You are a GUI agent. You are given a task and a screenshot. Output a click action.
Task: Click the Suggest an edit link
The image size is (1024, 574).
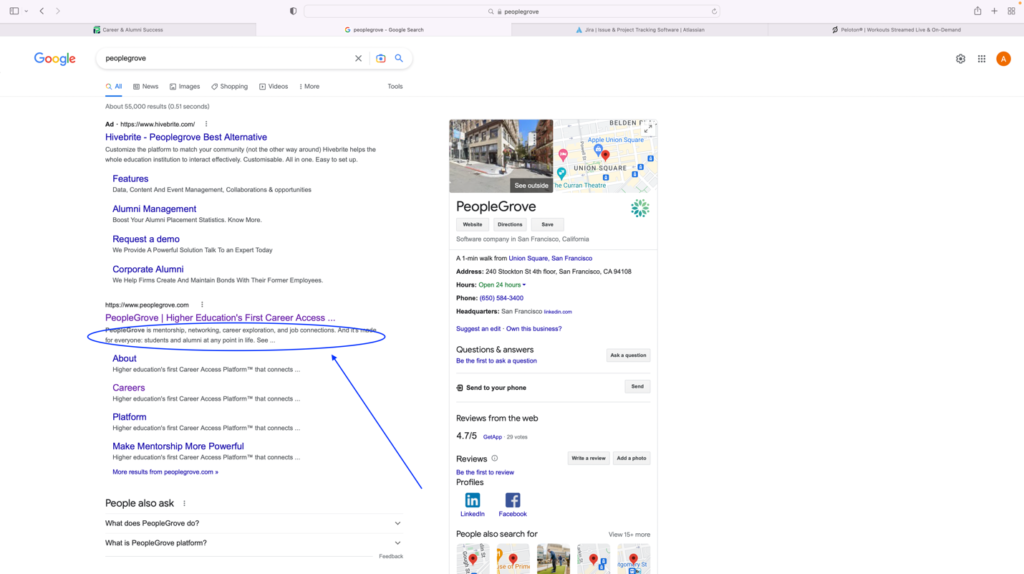point(478,328)
